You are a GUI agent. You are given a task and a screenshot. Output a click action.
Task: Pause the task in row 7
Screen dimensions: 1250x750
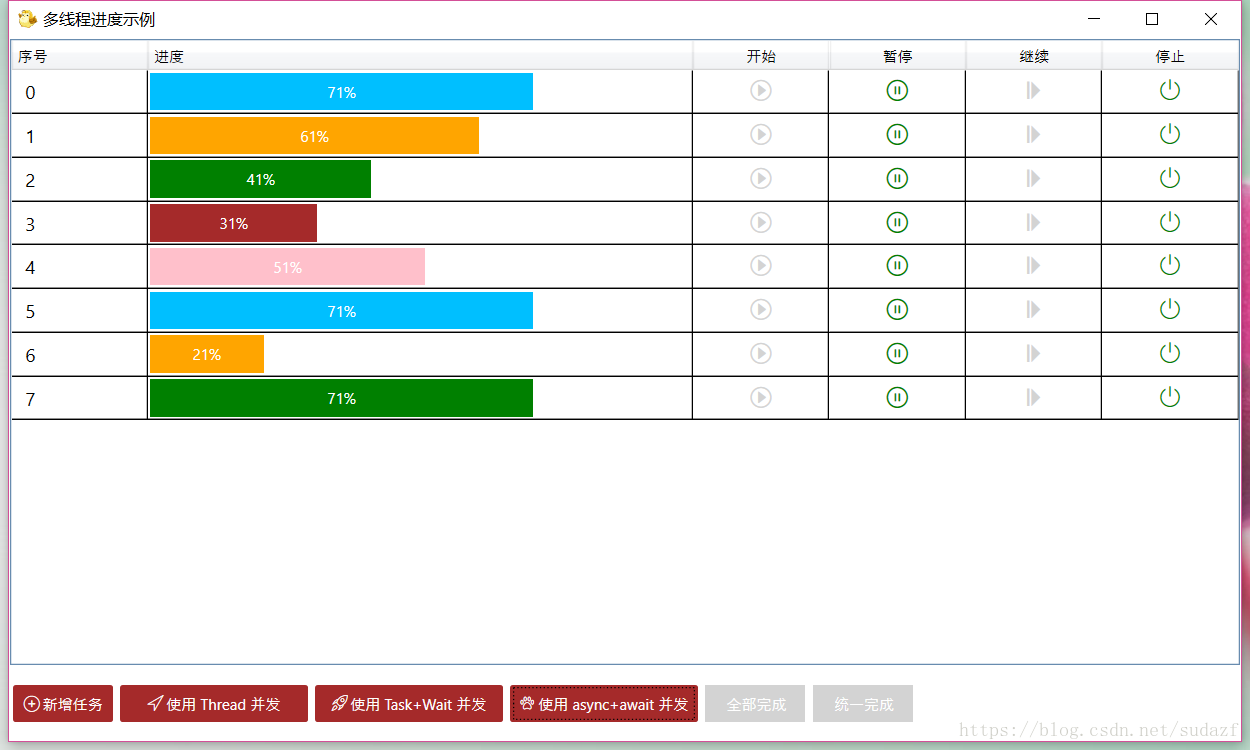(897, 397)
